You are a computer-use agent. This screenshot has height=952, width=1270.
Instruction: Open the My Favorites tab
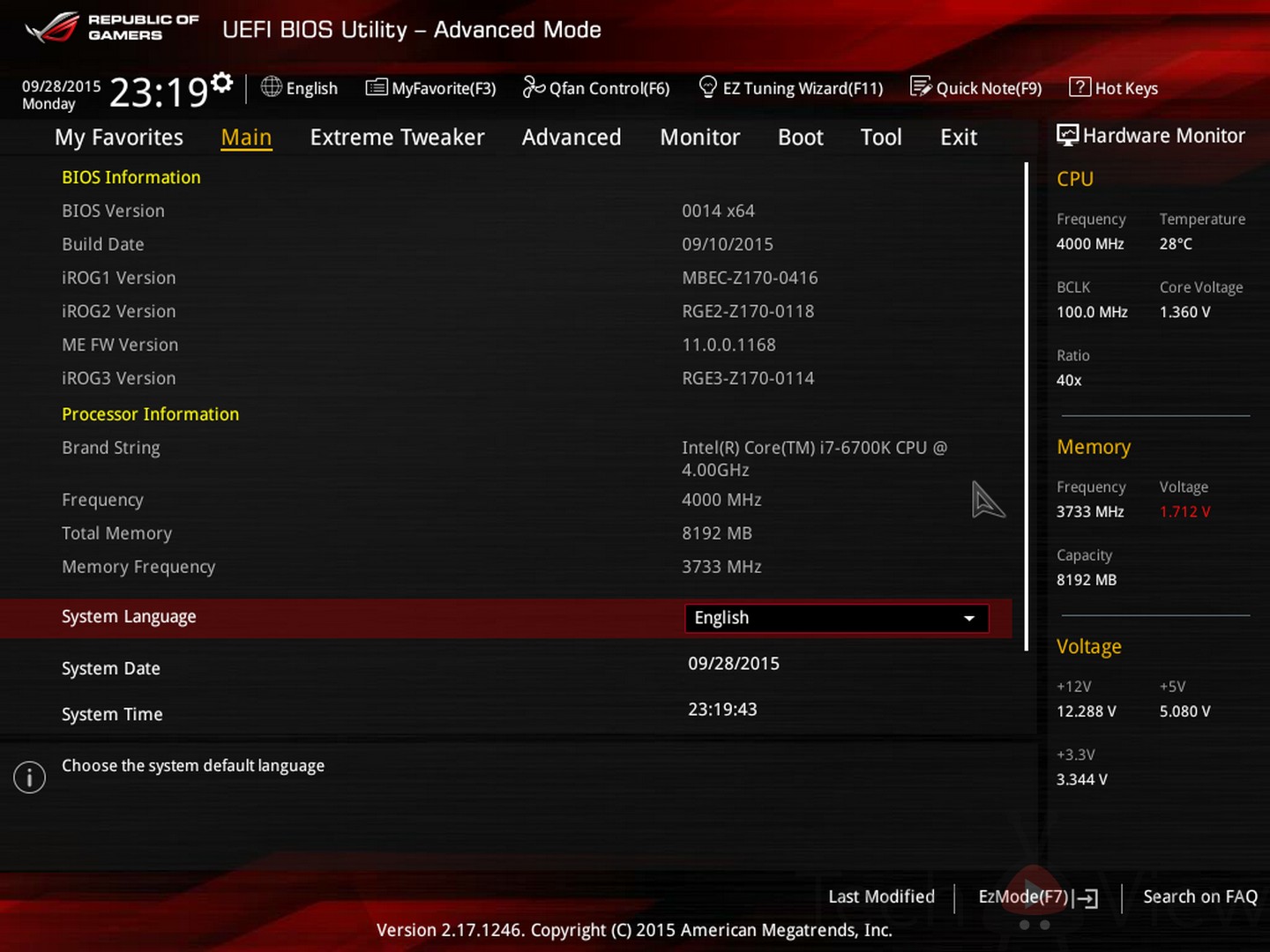point(119,138)
